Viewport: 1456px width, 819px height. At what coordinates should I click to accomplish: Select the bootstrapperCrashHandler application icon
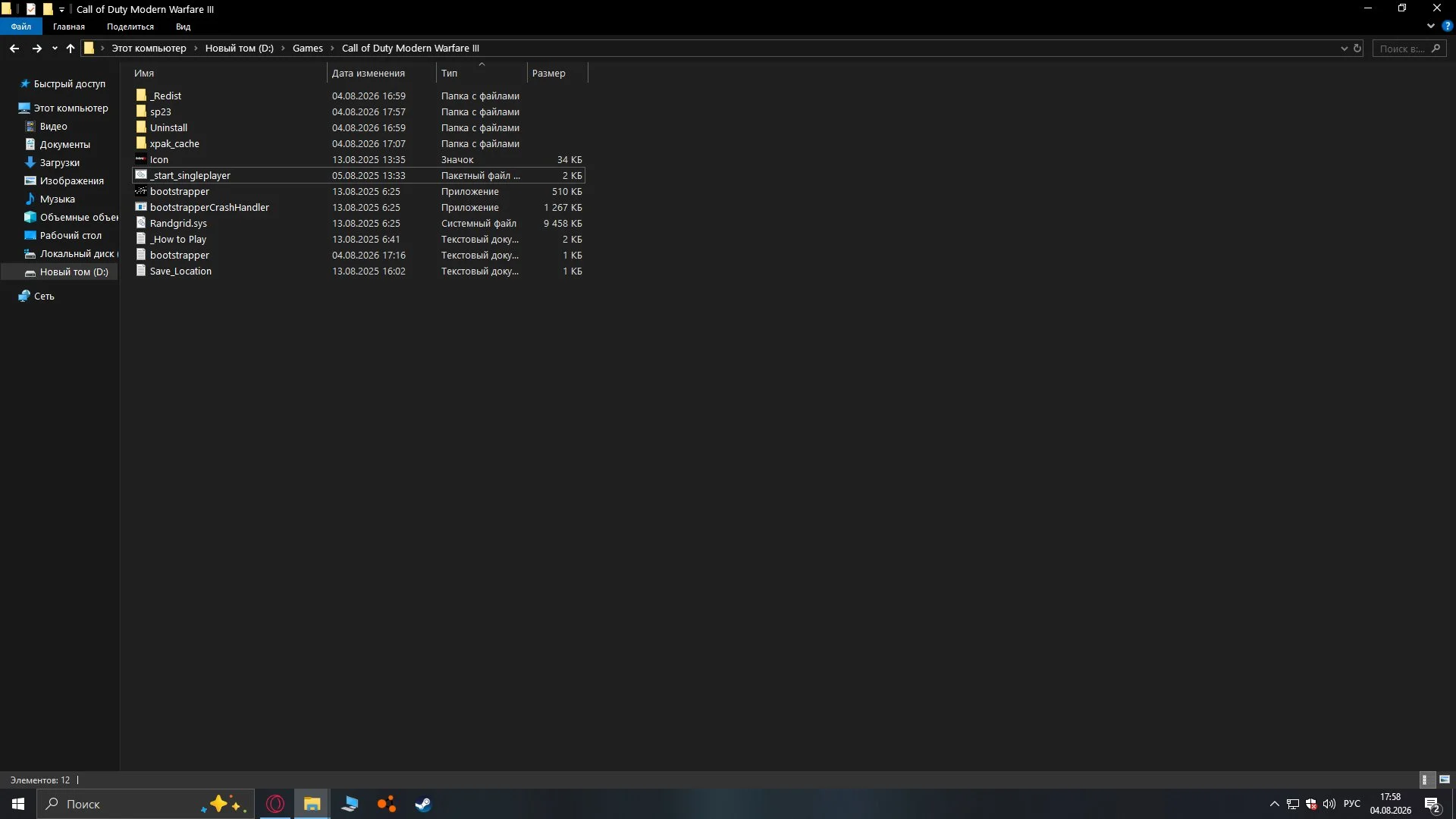(141, 207)
